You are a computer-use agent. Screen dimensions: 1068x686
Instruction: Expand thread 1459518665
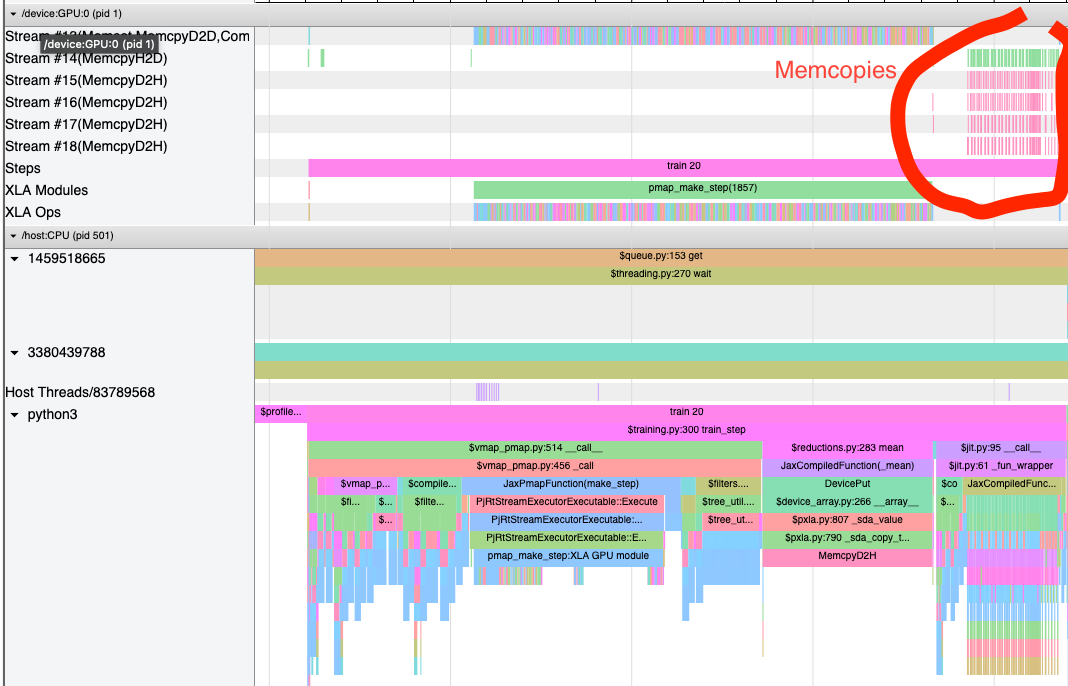[12, 258]
